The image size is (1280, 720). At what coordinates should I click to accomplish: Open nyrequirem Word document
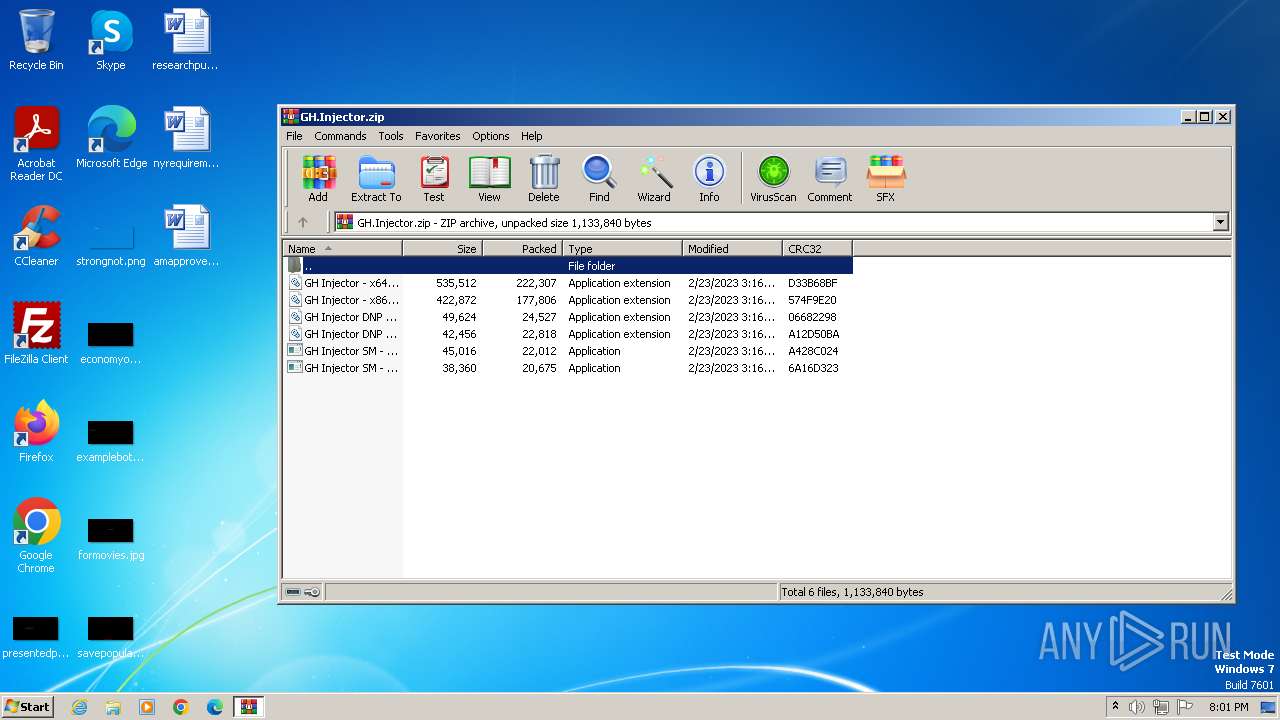pyautogui.click(x=186, y=138)
